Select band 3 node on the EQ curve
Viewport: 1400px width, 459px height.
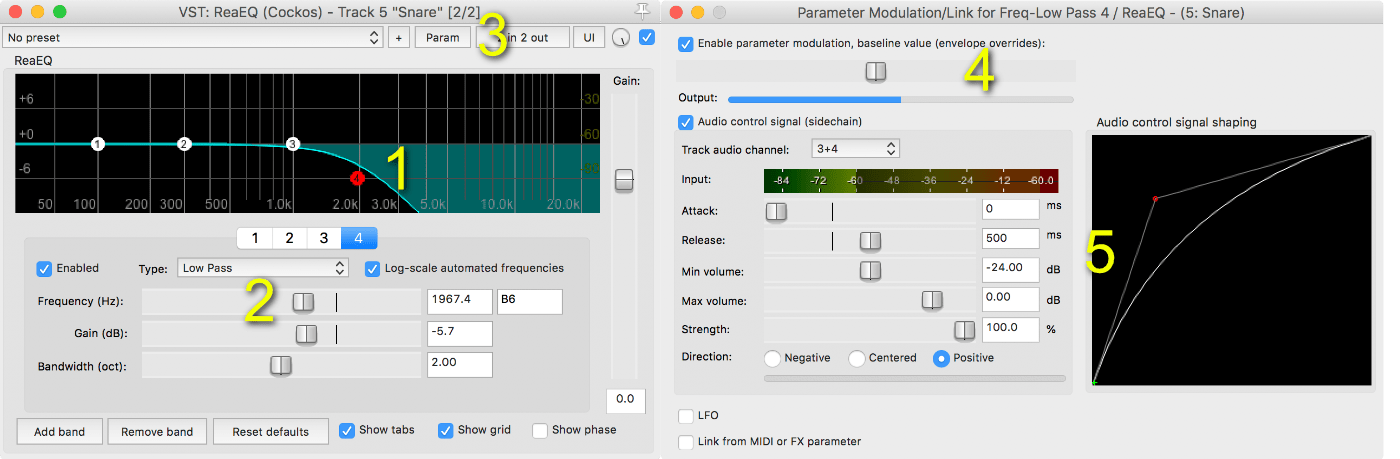(293, 144)
